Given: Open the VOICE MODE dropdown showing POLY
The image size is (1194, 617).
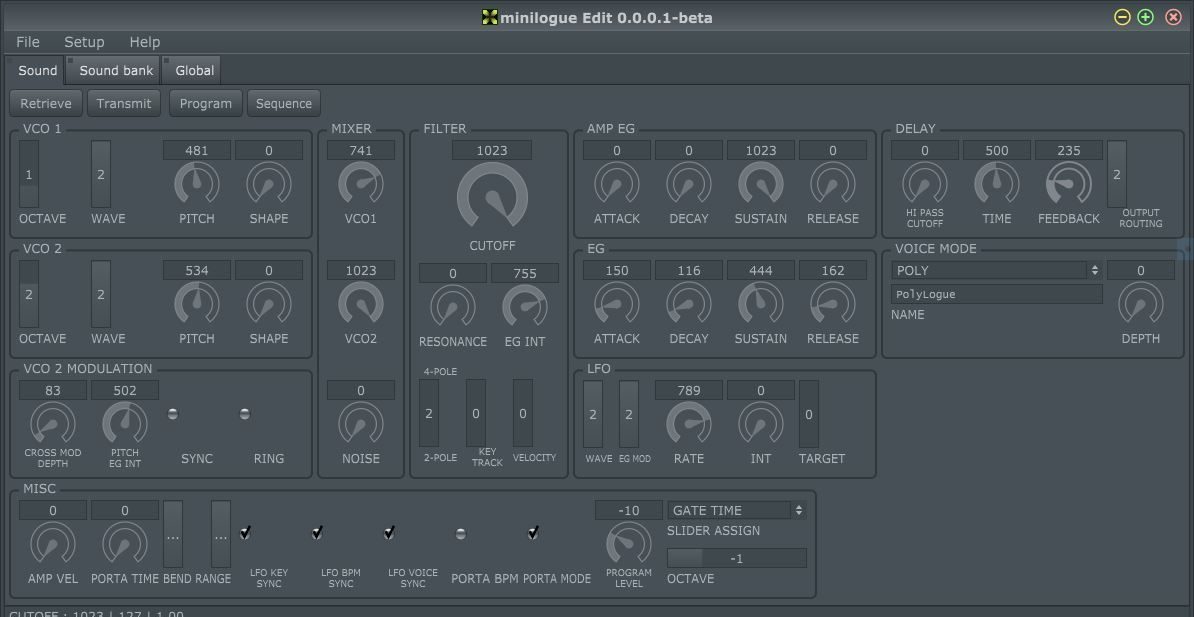Looking at the screenshot, I should pos(996,270).
